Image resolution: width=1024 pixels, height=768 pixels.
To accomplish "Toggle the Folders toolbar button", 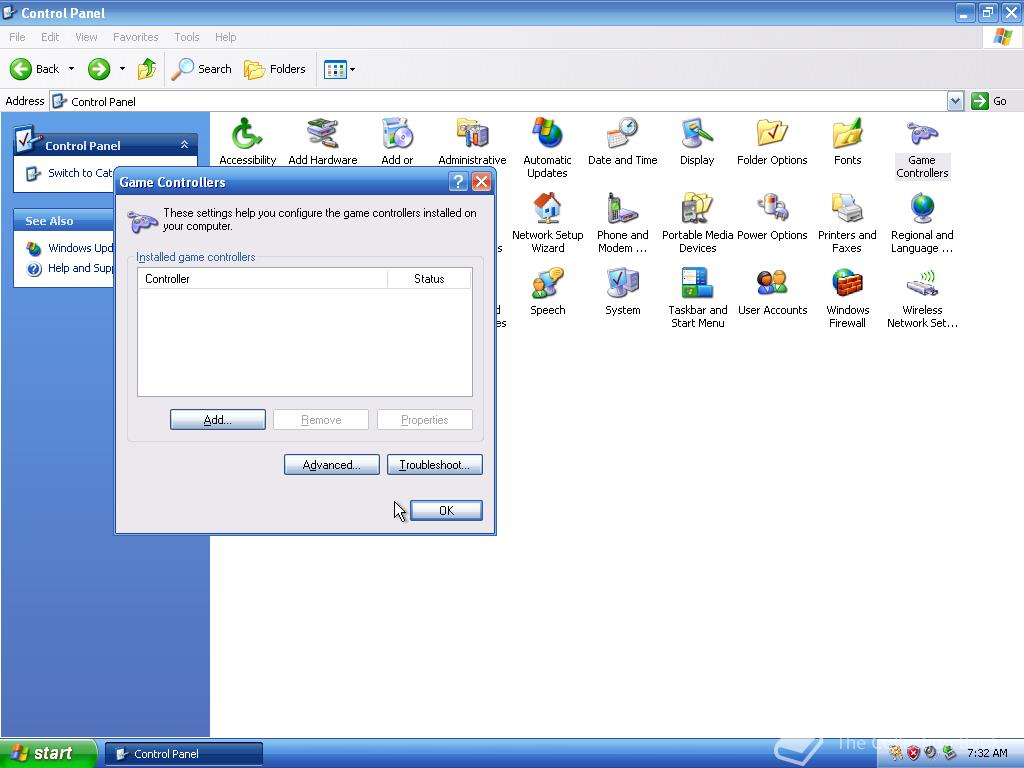I will pyautogui.click(x=274, y=69).
